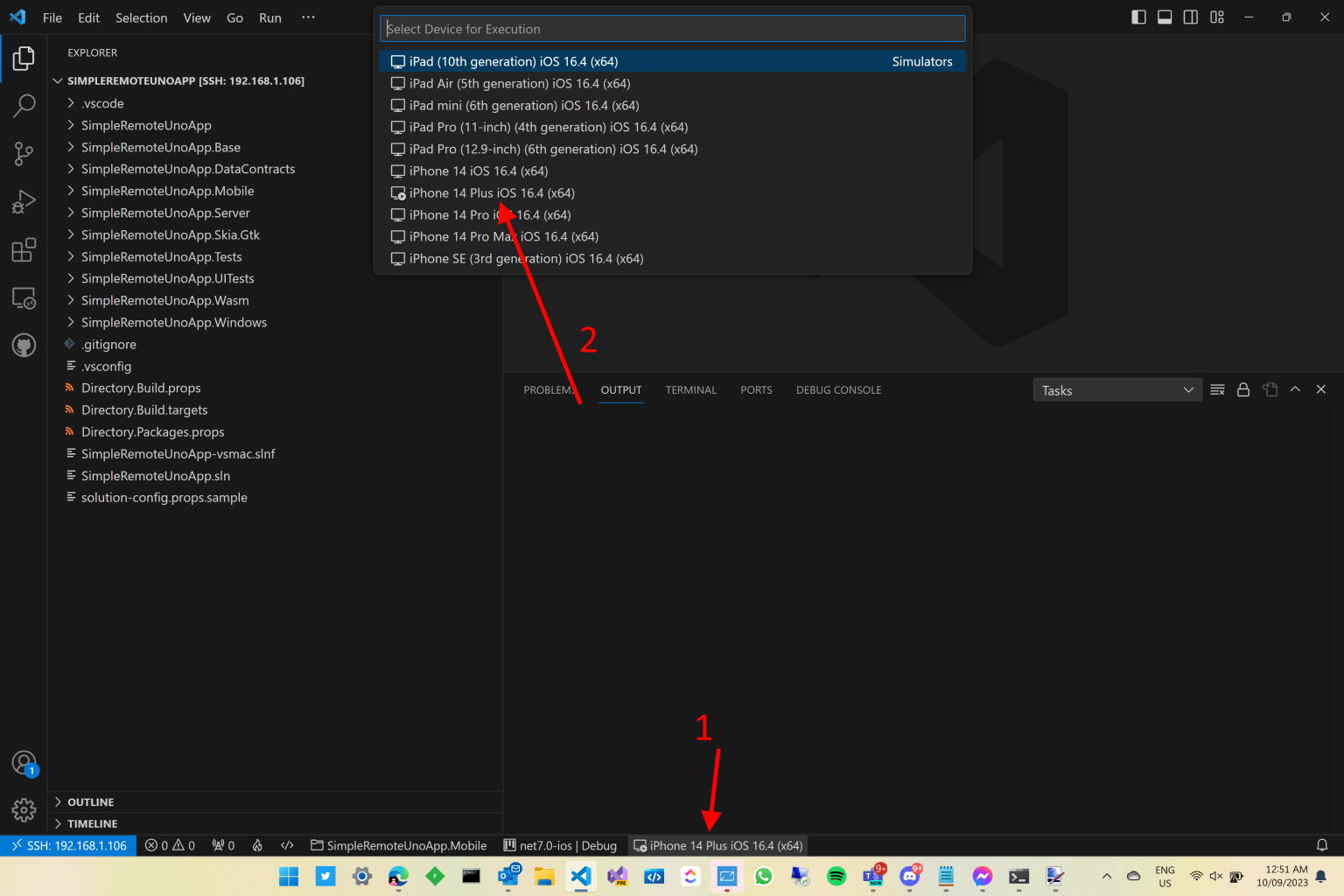Toggle the panel layout icon in title bar
This screenshot has width=1344, height=896.
pos(1164,17)
